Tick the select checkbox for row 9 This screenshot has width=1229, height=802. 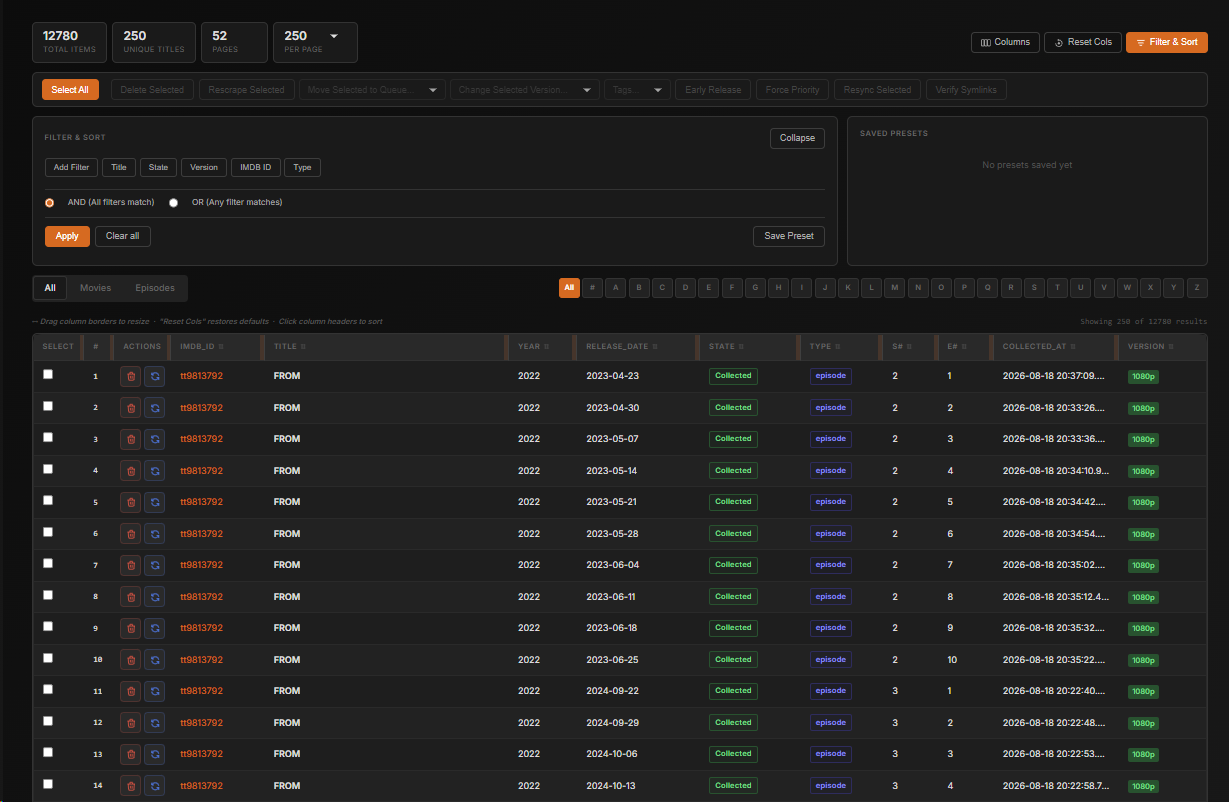point(48,626)
